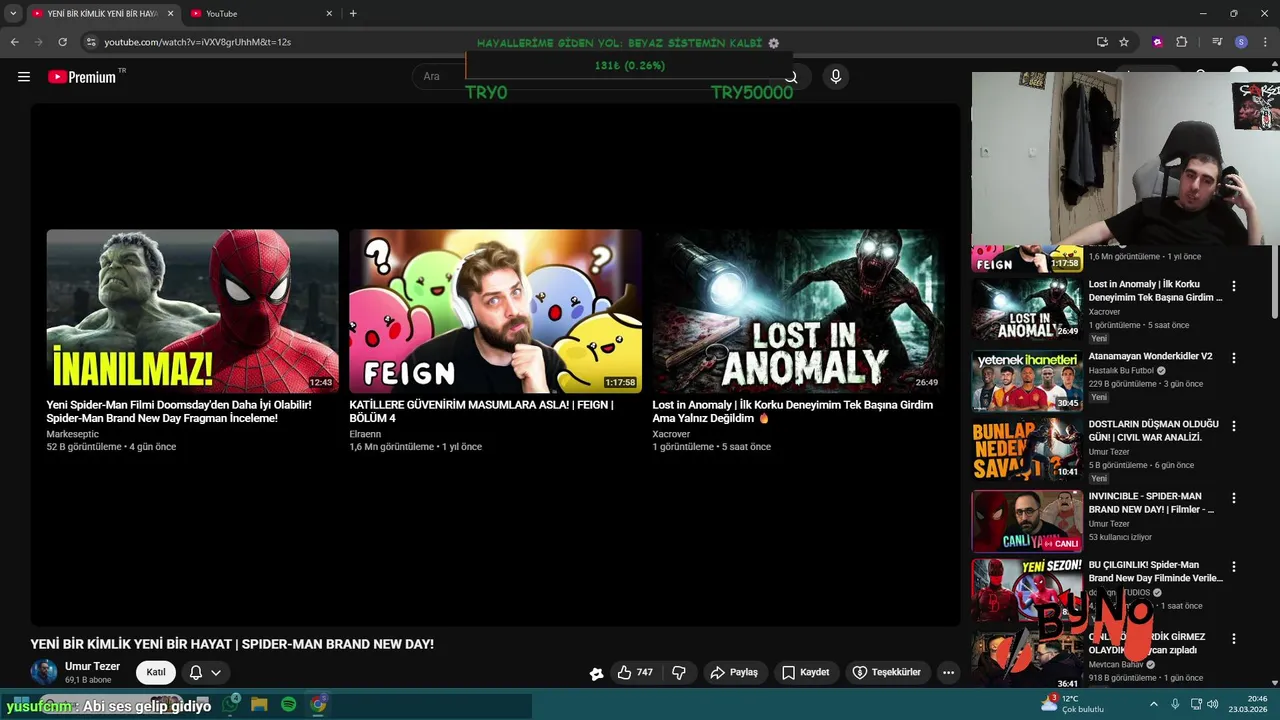
Task: Open Markeseptic channel under endscreen video
Action: pyautogui.click(x=72, y=434)
